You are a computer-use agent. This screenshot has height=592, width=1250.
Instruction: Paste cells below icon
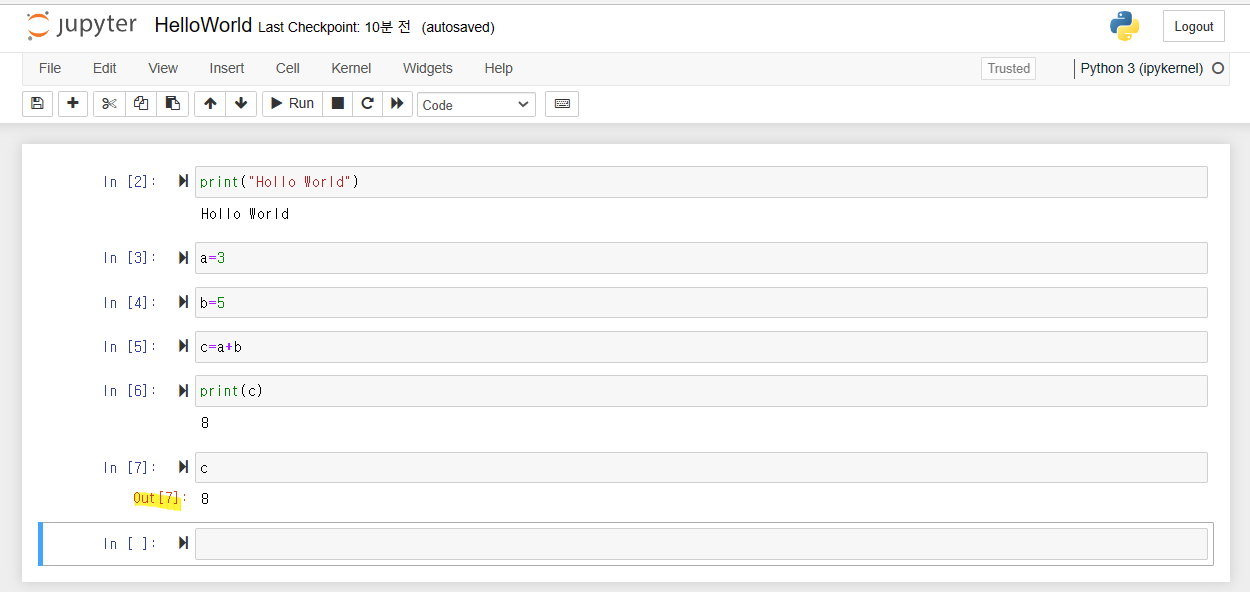click(173, 104)
